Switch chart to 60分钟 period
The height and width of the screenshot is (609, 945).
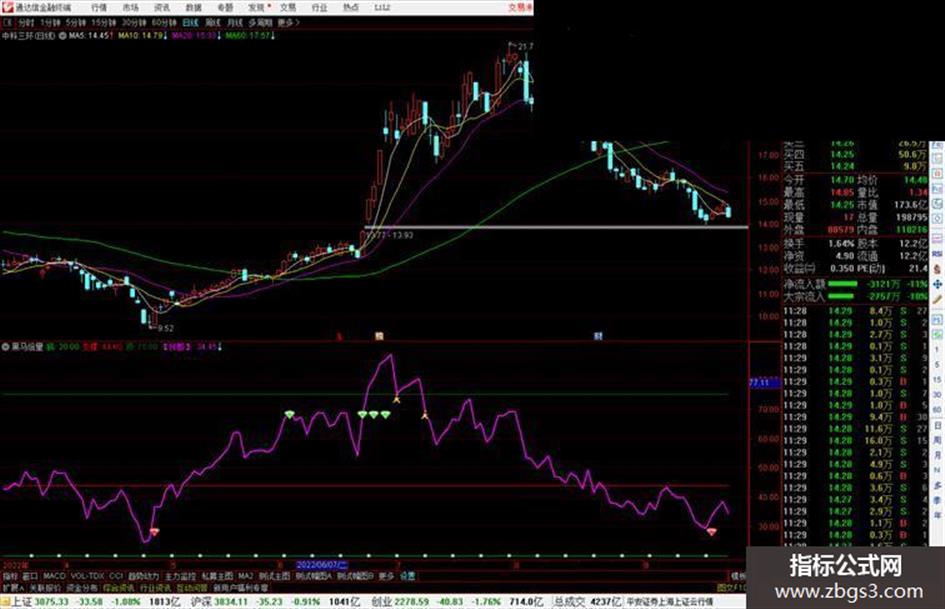tap(164, 22)
